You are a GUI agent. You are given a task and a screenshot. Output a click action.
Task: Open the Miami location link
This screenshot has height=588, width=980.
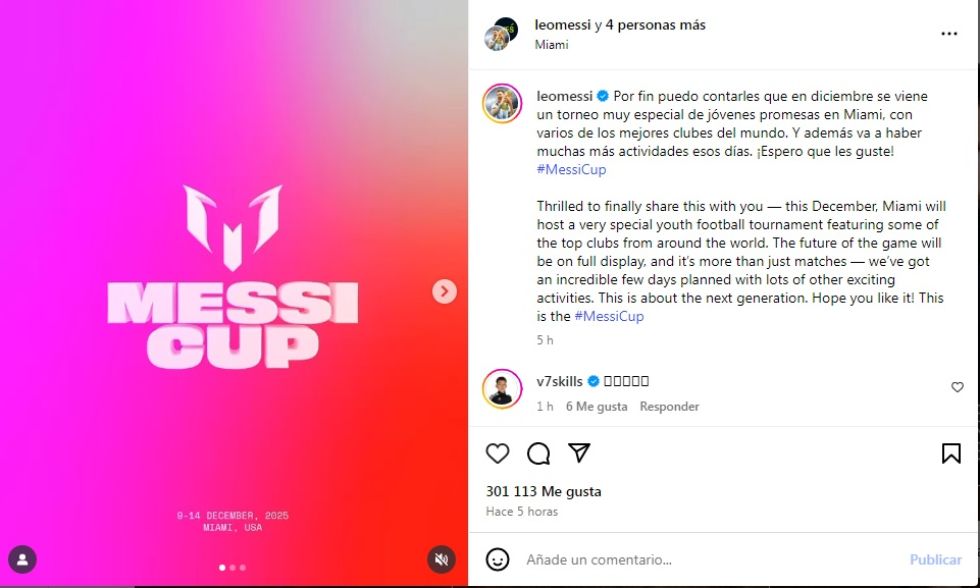(x=551, y=44)
